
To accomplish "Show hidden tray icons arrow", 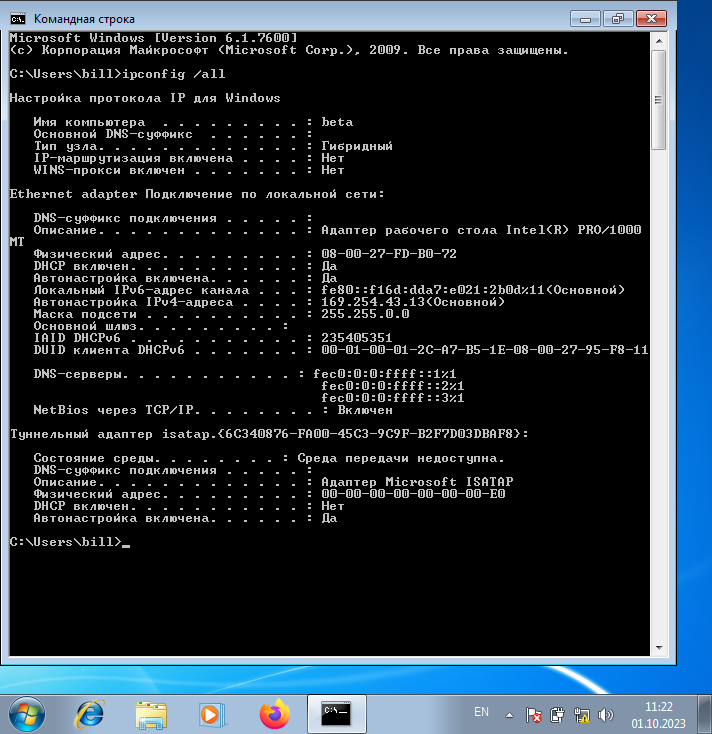I will [x=509, y=715].
